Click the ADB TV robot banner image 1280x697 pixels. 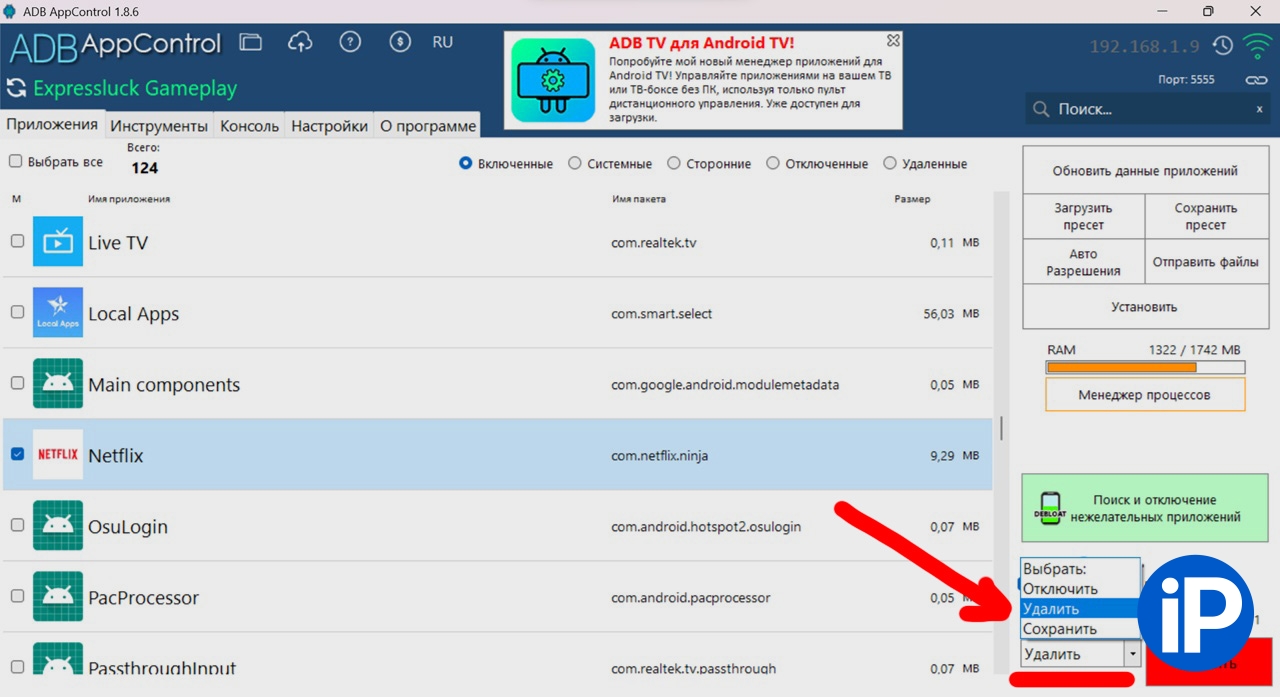tap(553, 80)
